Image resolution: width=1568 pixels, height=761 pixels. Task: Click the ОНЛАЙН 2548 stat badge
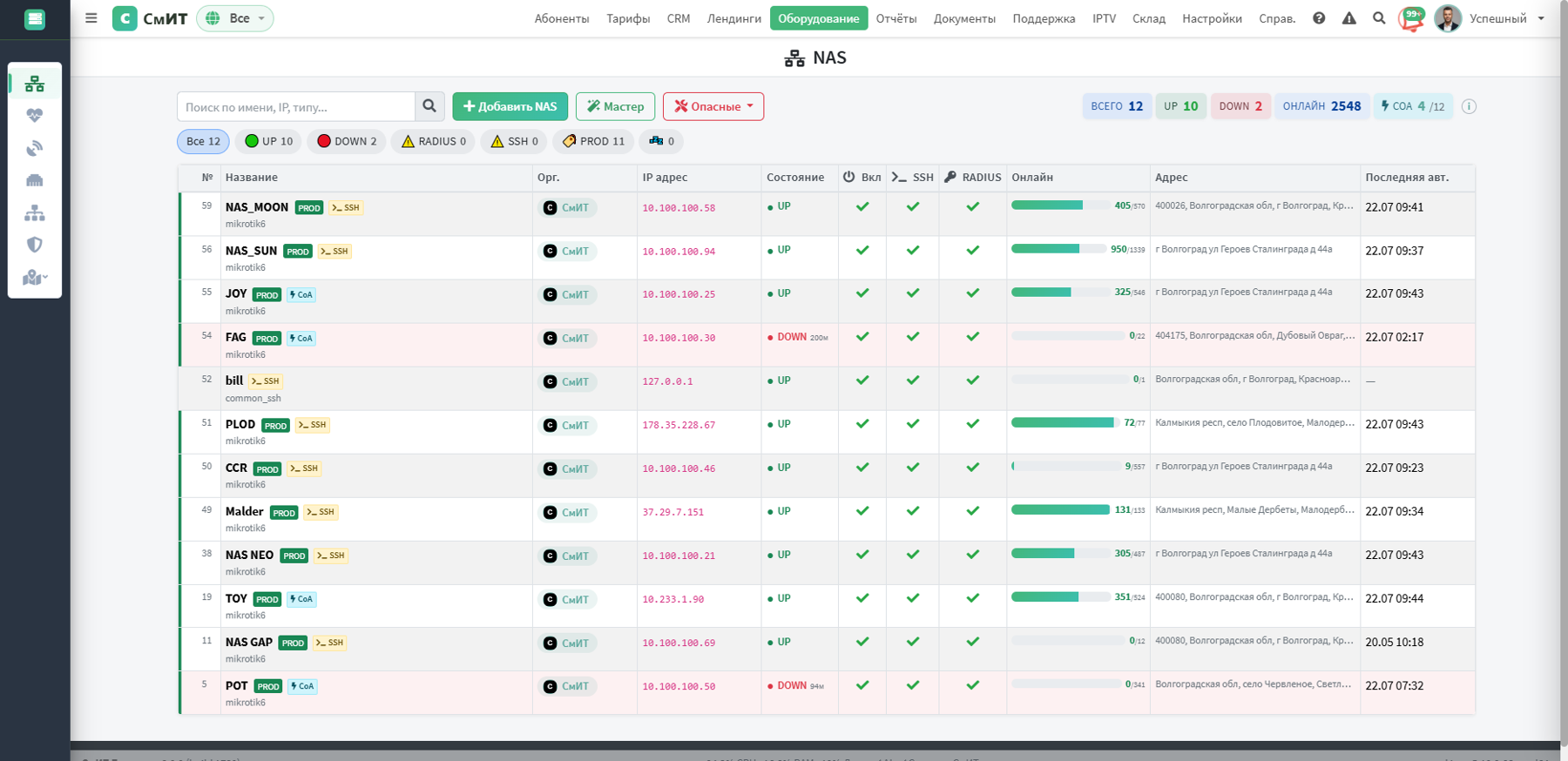tap(1321, 106)
